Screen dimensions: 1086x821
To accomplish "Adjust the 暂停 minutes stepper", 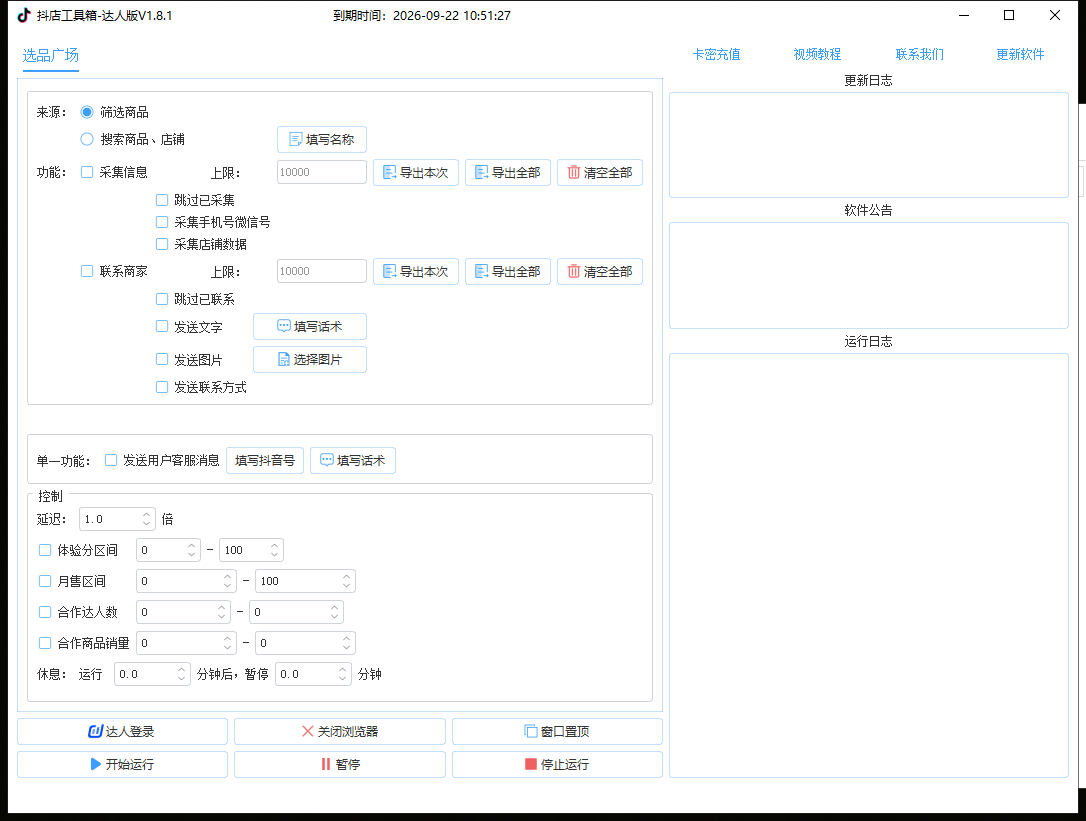I will click(342, 674).
